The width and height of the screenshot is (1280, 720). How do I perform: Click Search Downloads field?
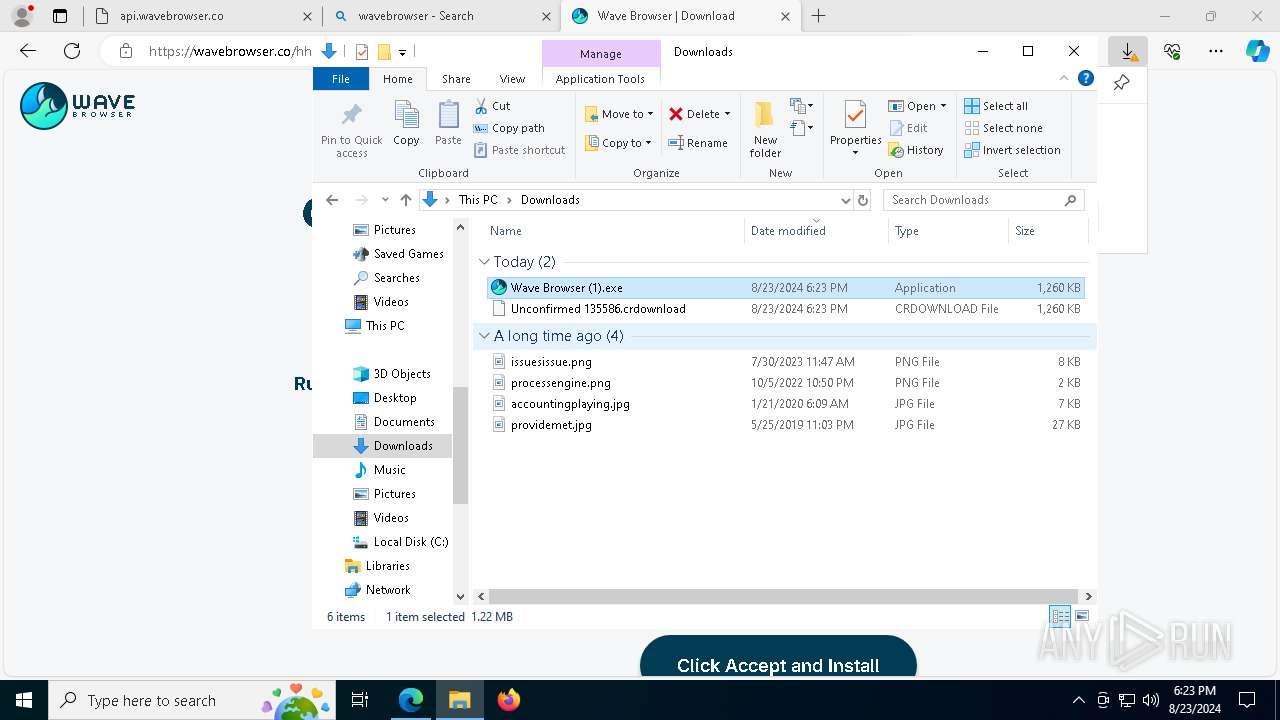pos(984,200)
